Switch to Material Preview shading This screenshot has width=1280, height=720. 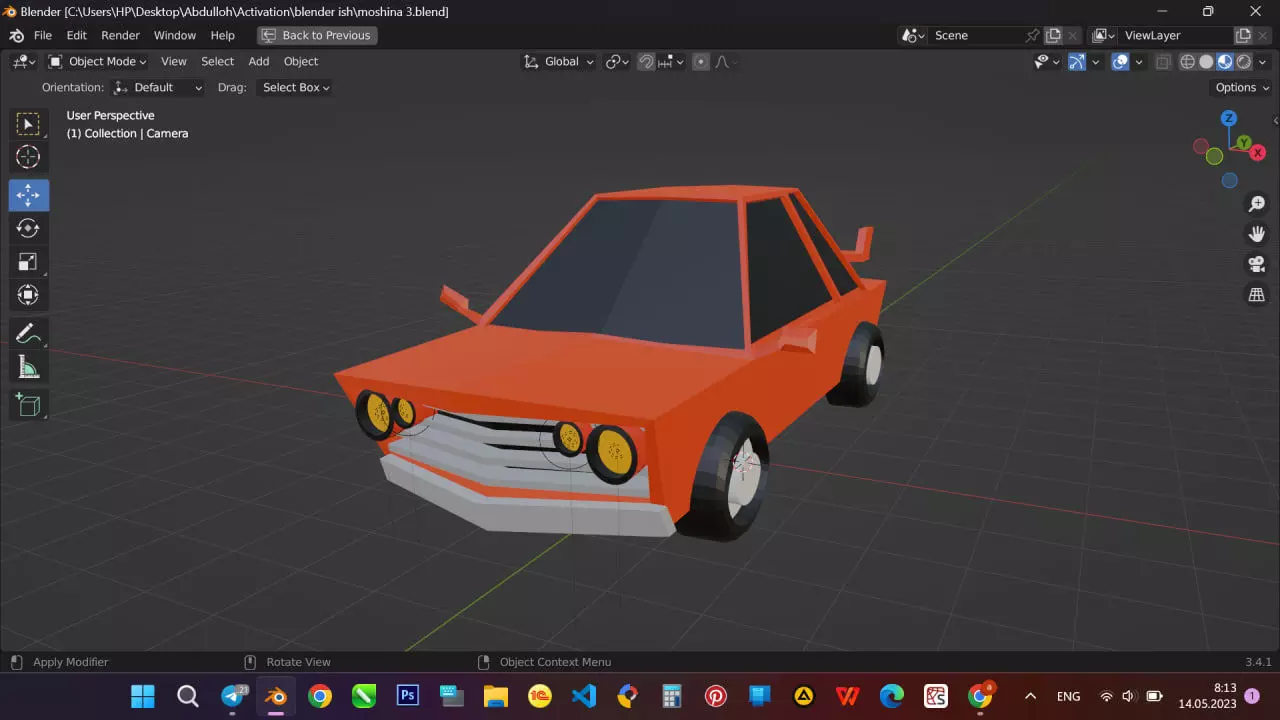click(x=1225, y=61)
